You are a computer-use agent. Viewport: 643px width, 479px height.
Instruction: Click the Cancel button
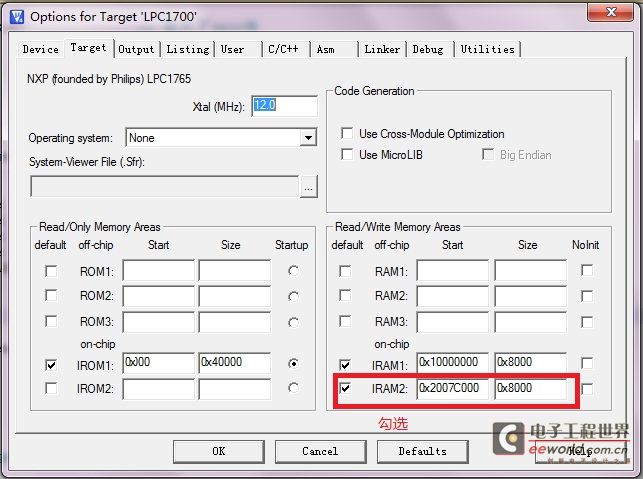click(x=320, y=452)
